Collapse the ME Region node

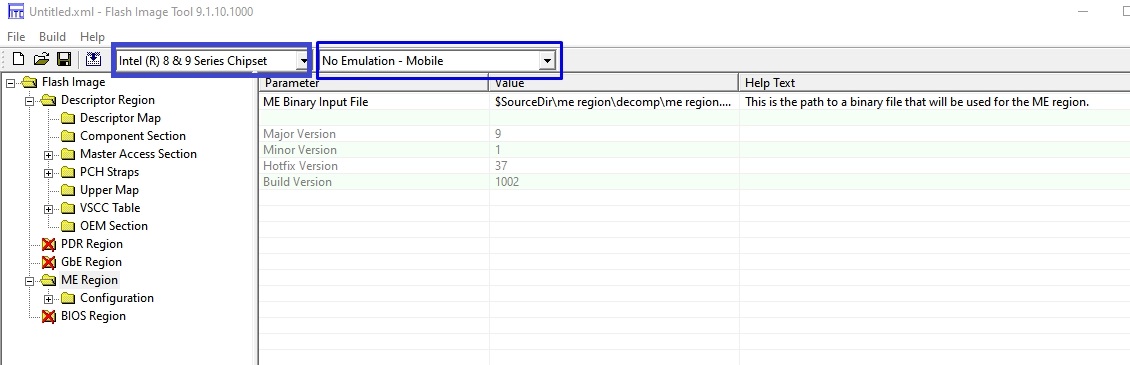[x=30, y=280]
